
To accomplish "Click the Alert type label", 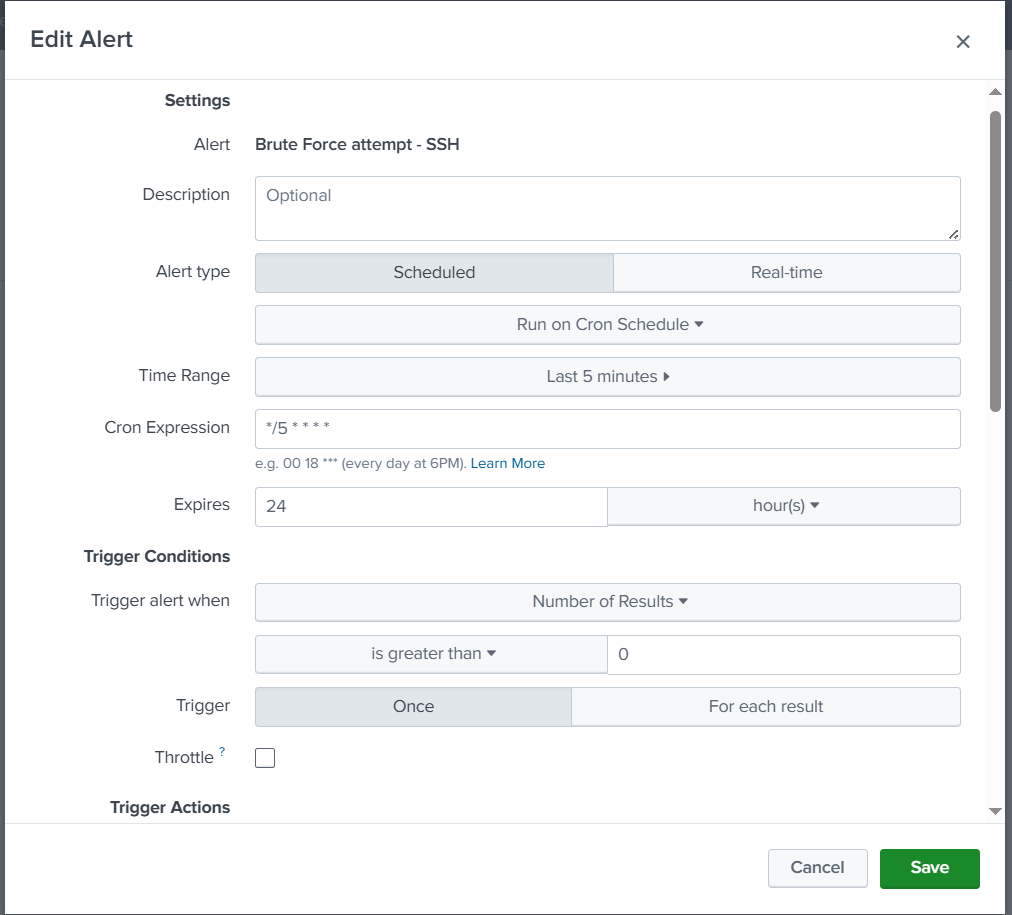I will [x=193, y=272].
